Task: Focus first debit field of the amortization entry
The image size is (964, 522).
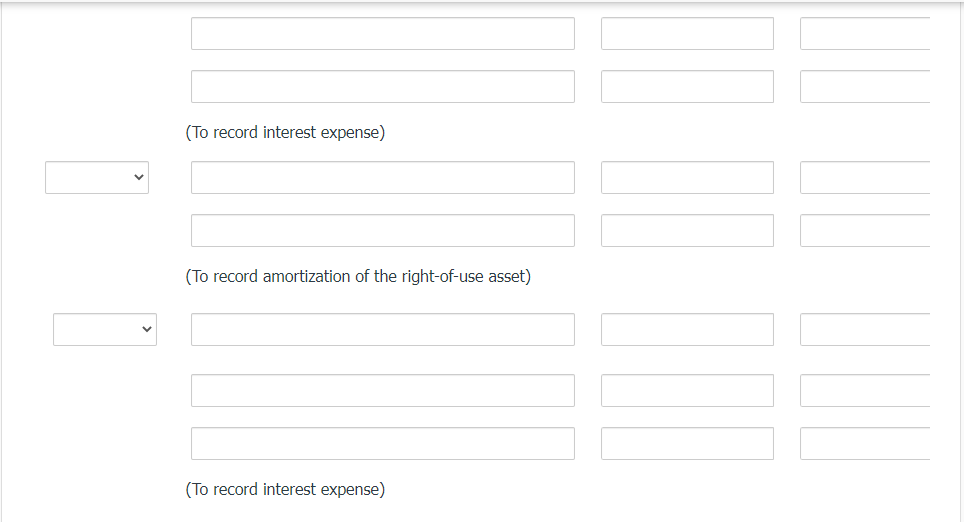Action: click(687, 178)
